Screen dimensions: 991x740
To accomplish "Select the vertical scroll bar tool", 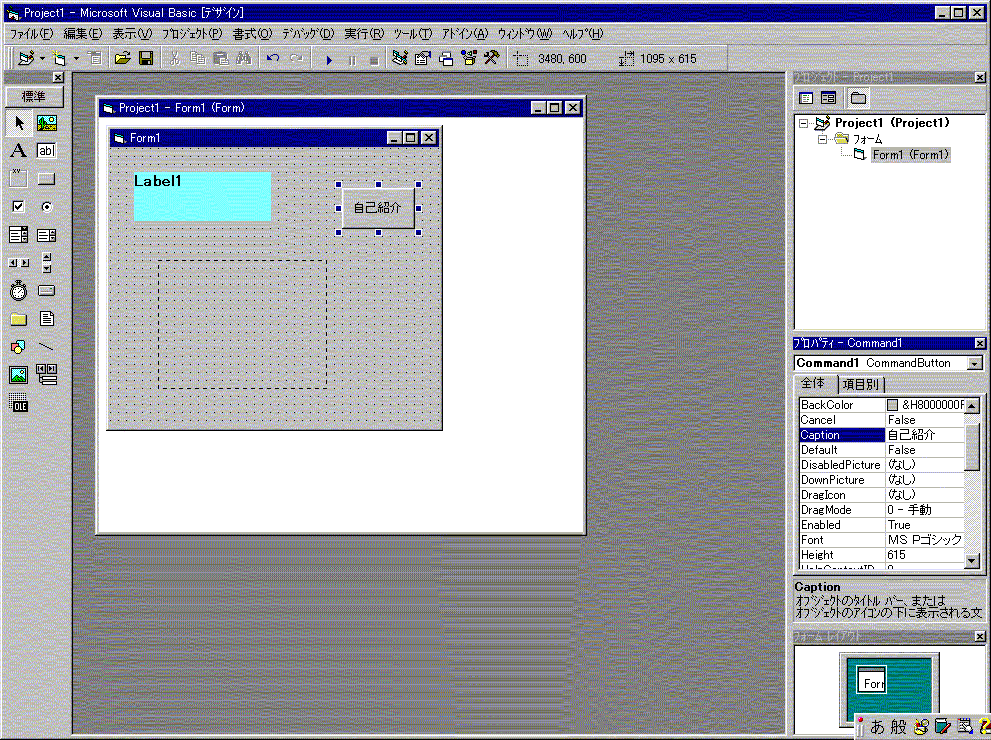I will pyautogui.click(x=46, y=263).
